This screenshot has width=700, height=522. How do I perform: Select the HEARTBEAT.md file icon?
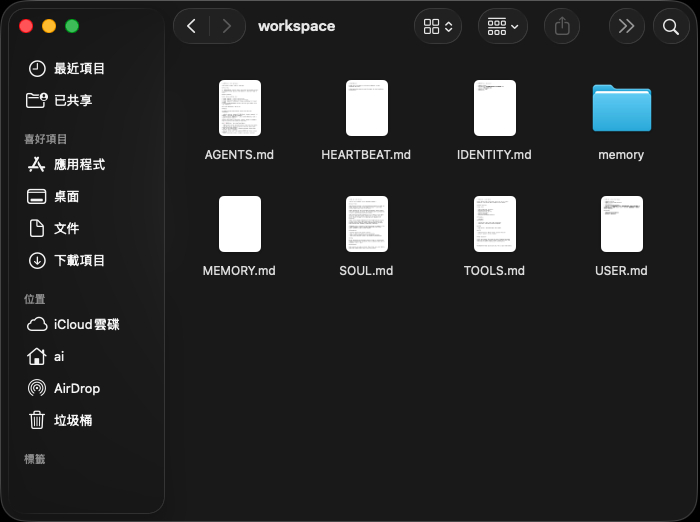pyautogui.click(x=366, y=108)
